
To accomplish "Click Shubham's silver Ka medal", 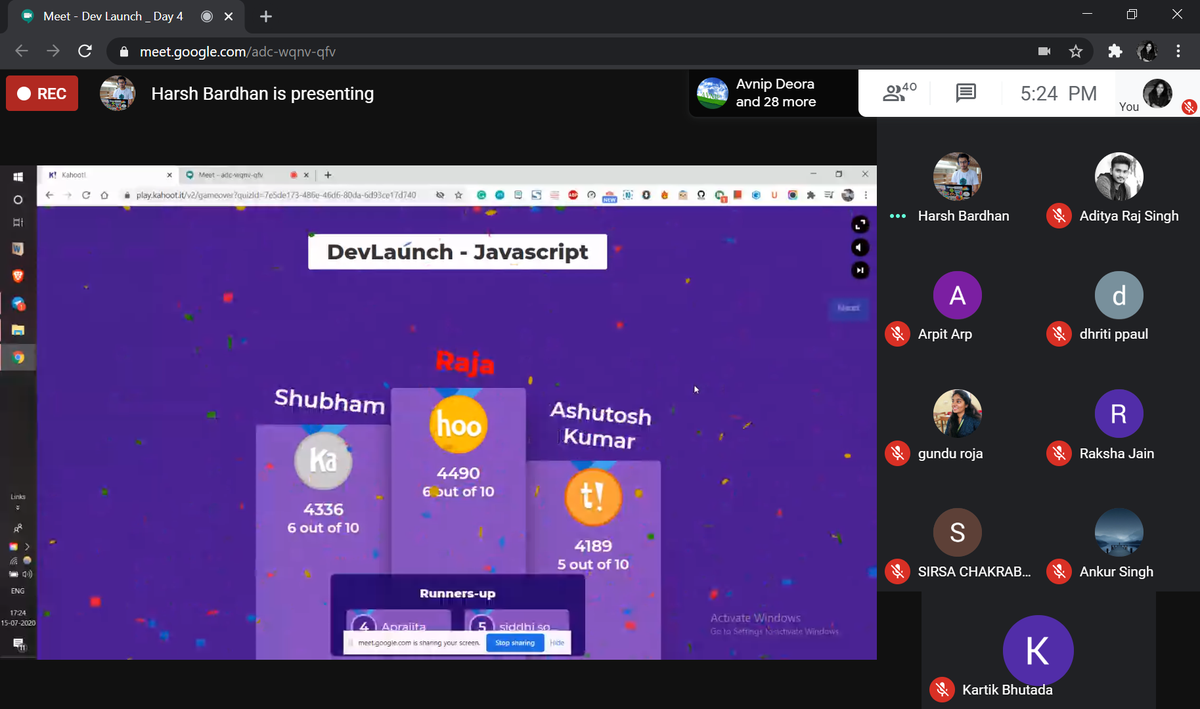I will point(323,462).
